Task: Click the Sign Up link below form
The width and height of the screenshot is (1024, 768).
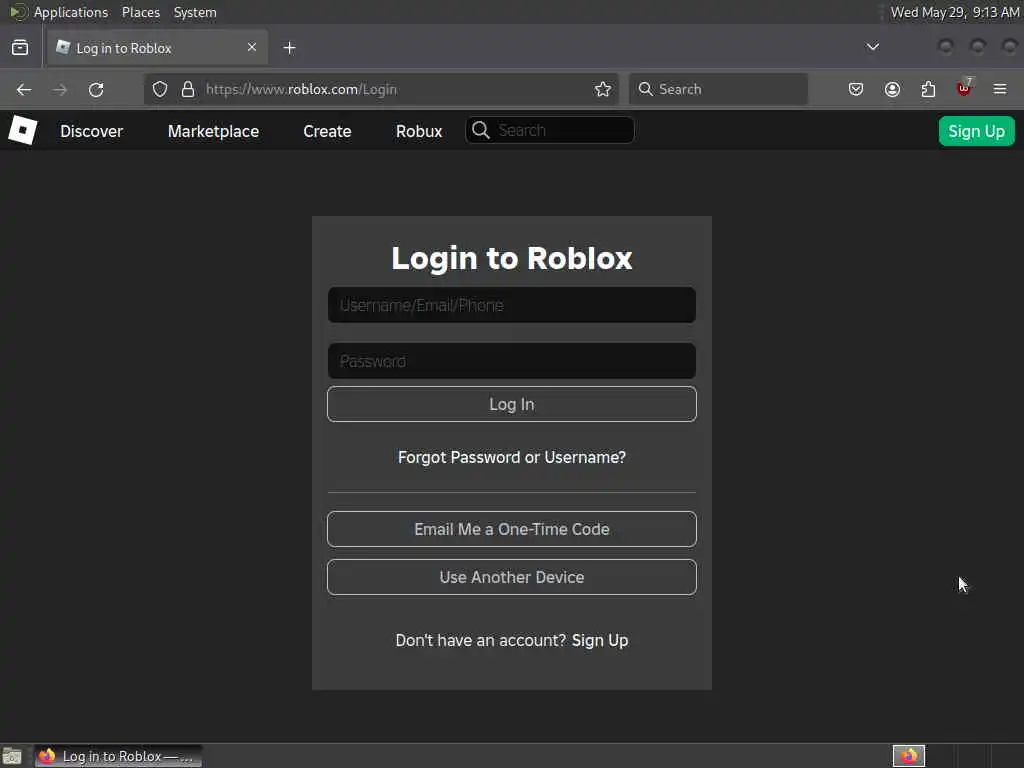Action: click(600, 641)
